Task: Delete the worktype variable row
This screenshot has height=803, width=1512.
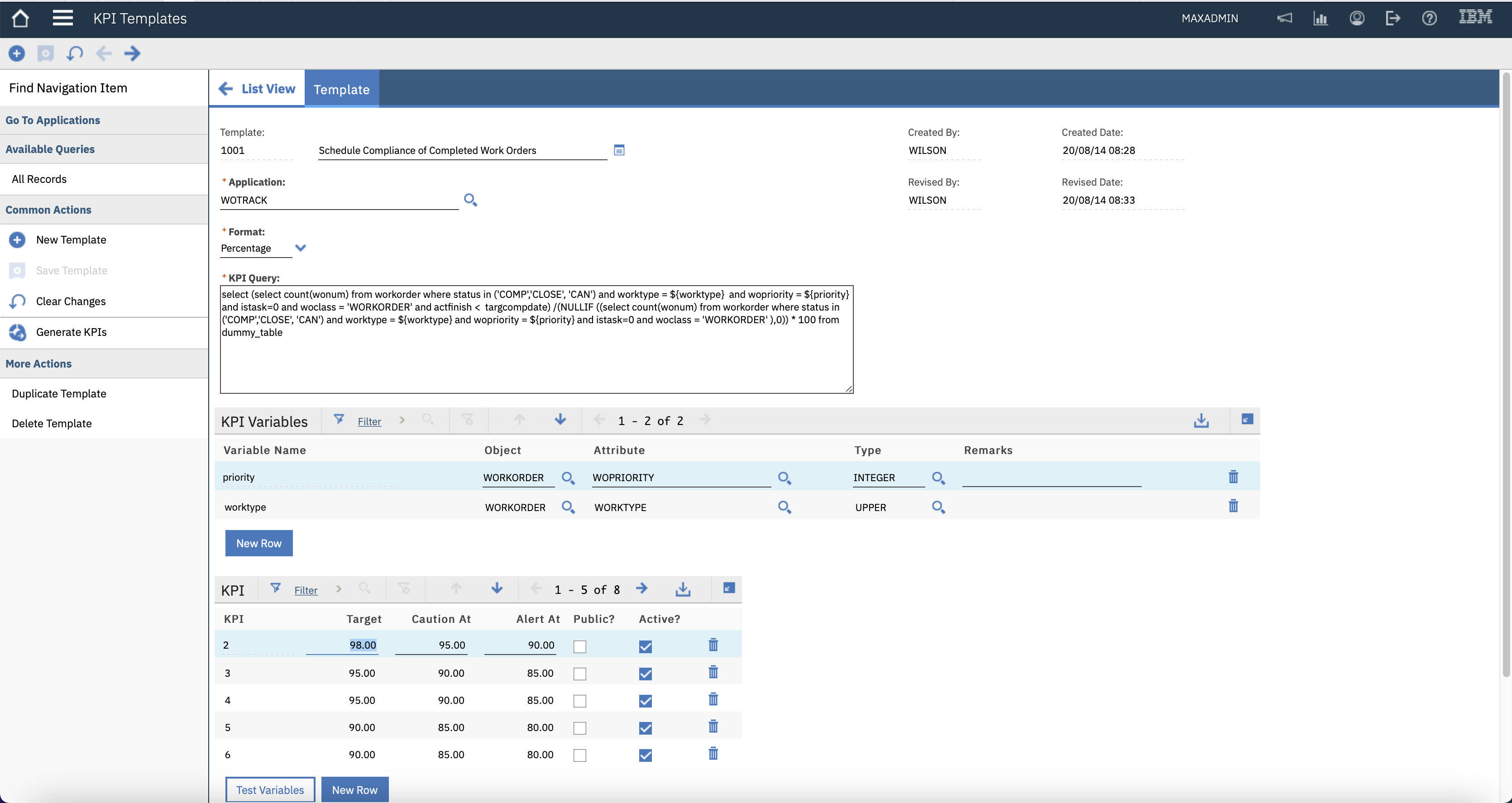Action: [1233, 506]
